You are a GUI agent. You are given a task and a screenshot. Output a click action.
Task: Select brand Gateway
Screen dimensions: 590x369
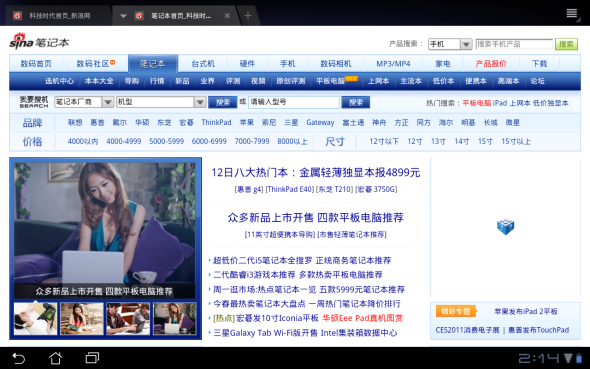320,123
